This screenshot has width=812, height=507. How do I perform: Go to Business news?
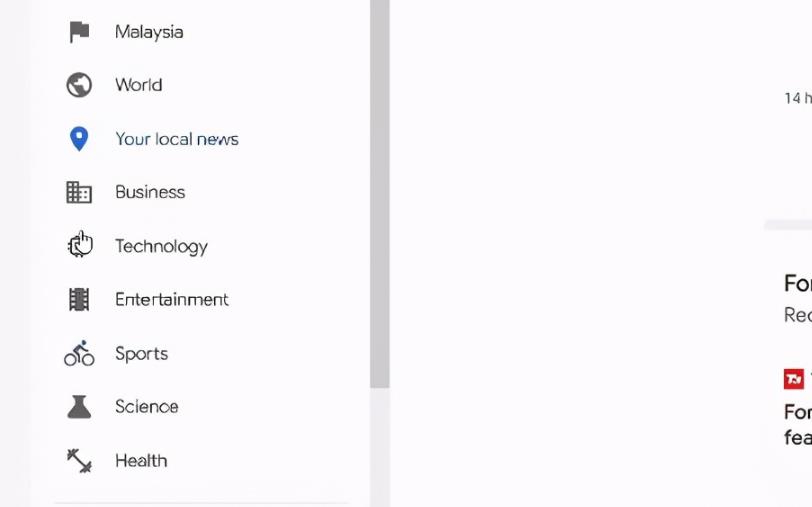(150, 192)
